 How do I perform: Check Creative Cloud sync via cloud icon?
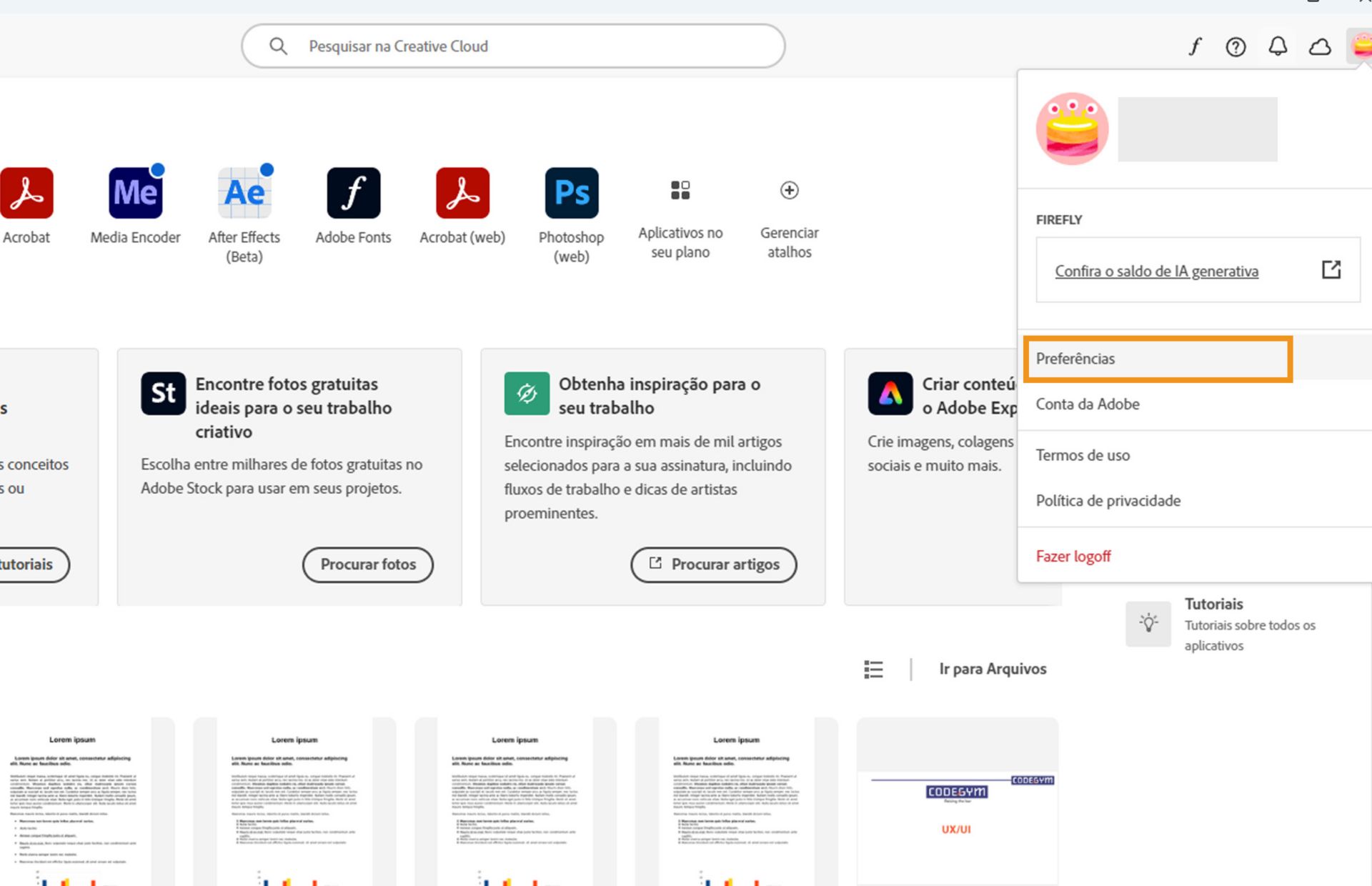pyautogui.click(x=1320, y=46)
